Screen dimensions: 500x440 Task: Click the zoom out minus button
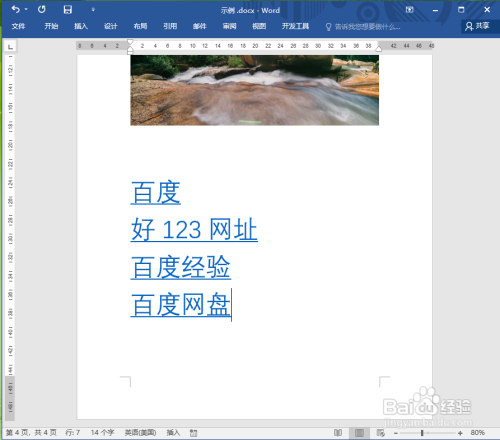pos(396,433)
